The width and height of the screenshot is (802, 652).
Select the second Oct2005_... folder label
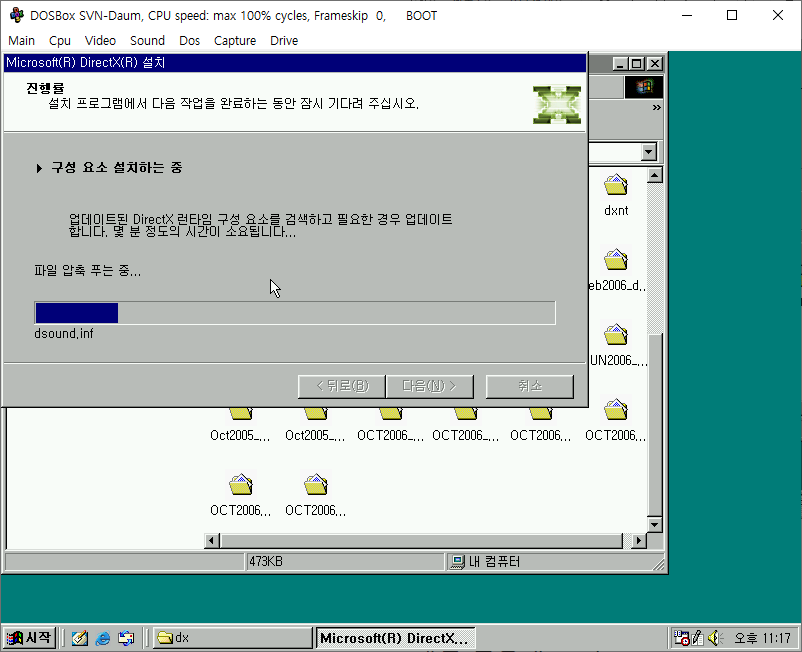[x=315, y=436]
